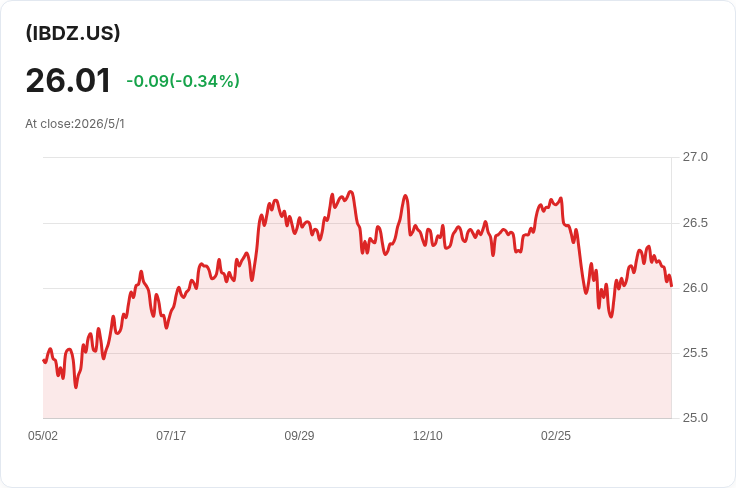Click the 25.0 y-axis label
This screenshot has height=488, width=736.
[x=695, y=418]
